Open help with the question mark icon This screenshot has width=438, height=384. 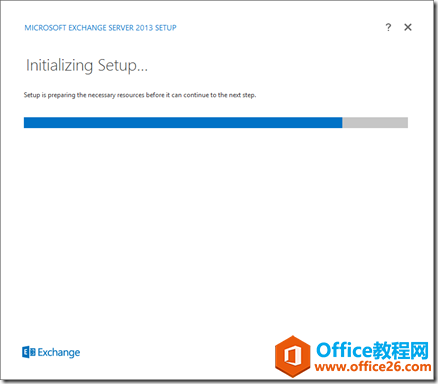point(388,27)
